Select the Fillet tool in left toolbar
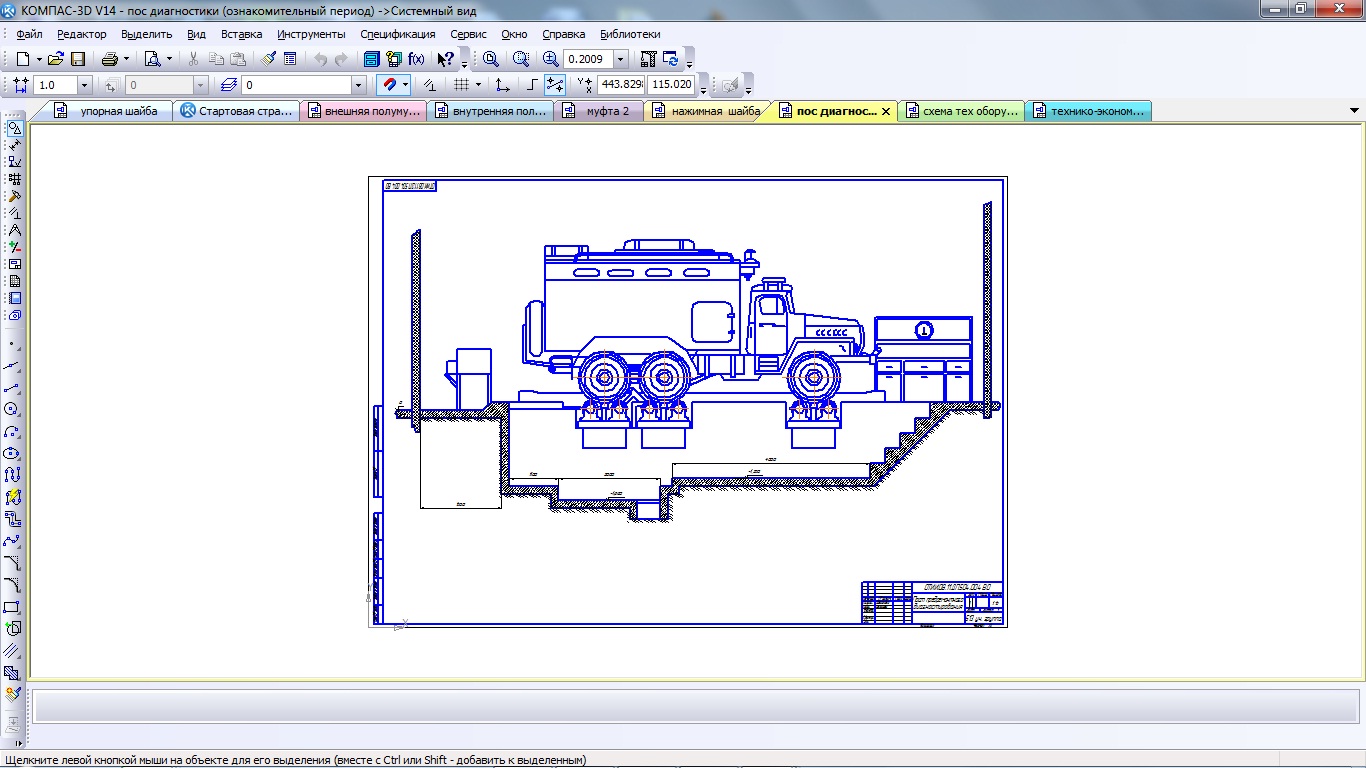Image resolution: width=1366 pixels, height=768 pixels. [12, 585]
